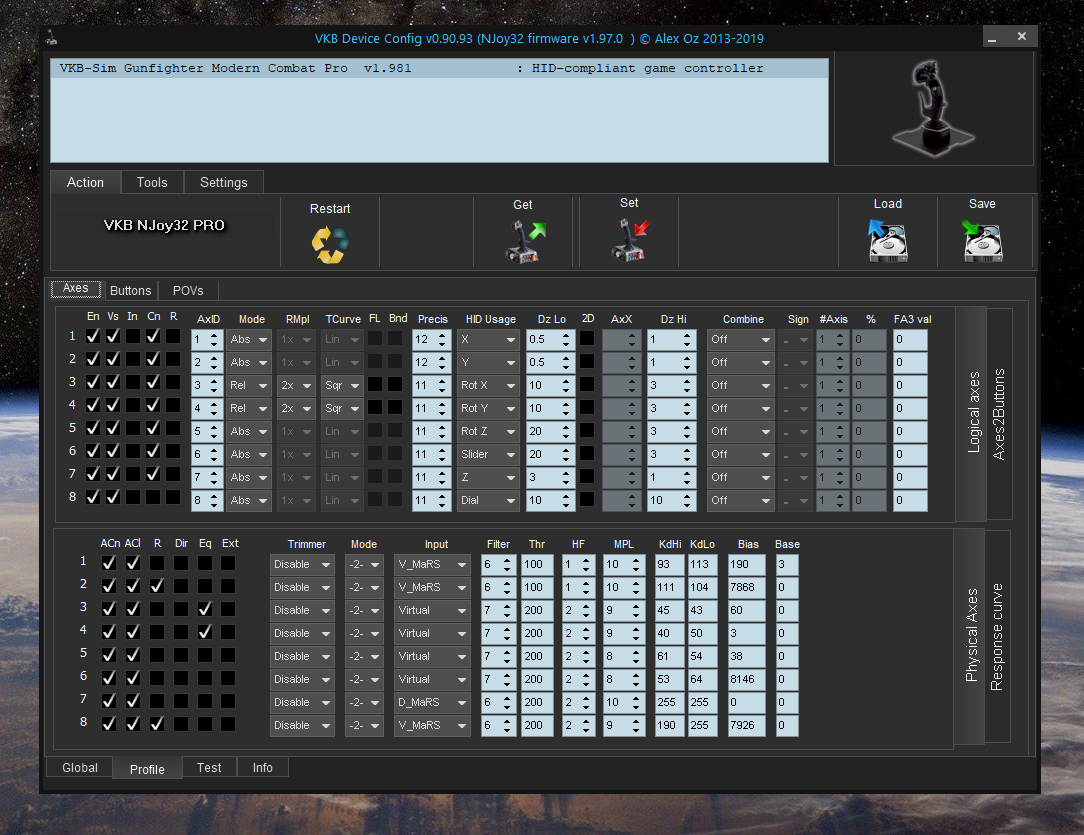Click Bias field showing 7868

(x=747, y=588)
